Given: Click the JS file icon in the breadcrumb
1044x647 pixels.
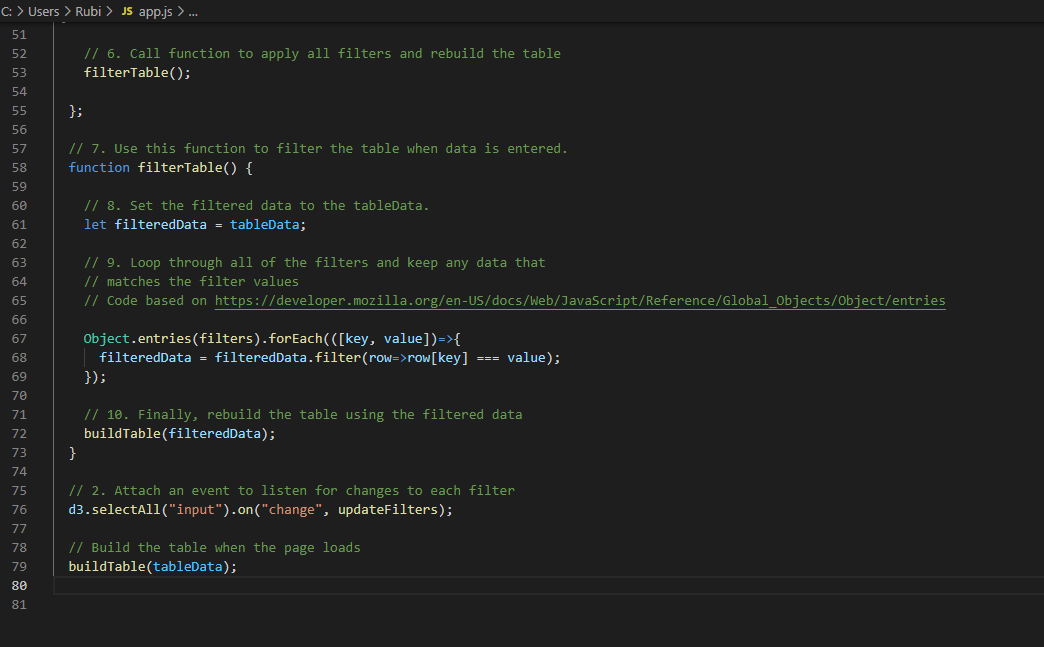Looking at the screenshot, I should (x=126, y=11).
